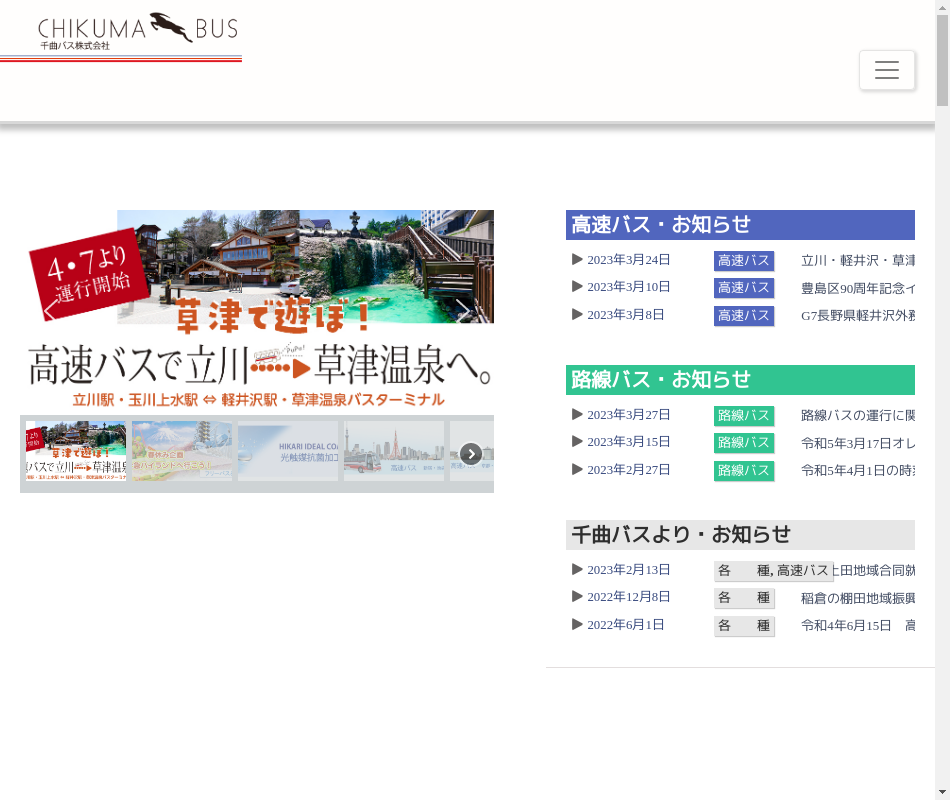
Task: Select the Kusatsu Onsen slide thumbnail
Action: [x=76, y=452]
